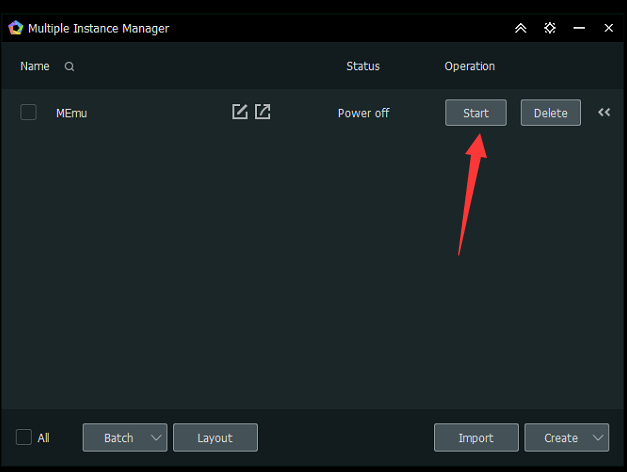Image resolution: width=627 pixels, height=472 pixels.
Task: Delete the MEmu instance
Action: [x=550, y=113]
